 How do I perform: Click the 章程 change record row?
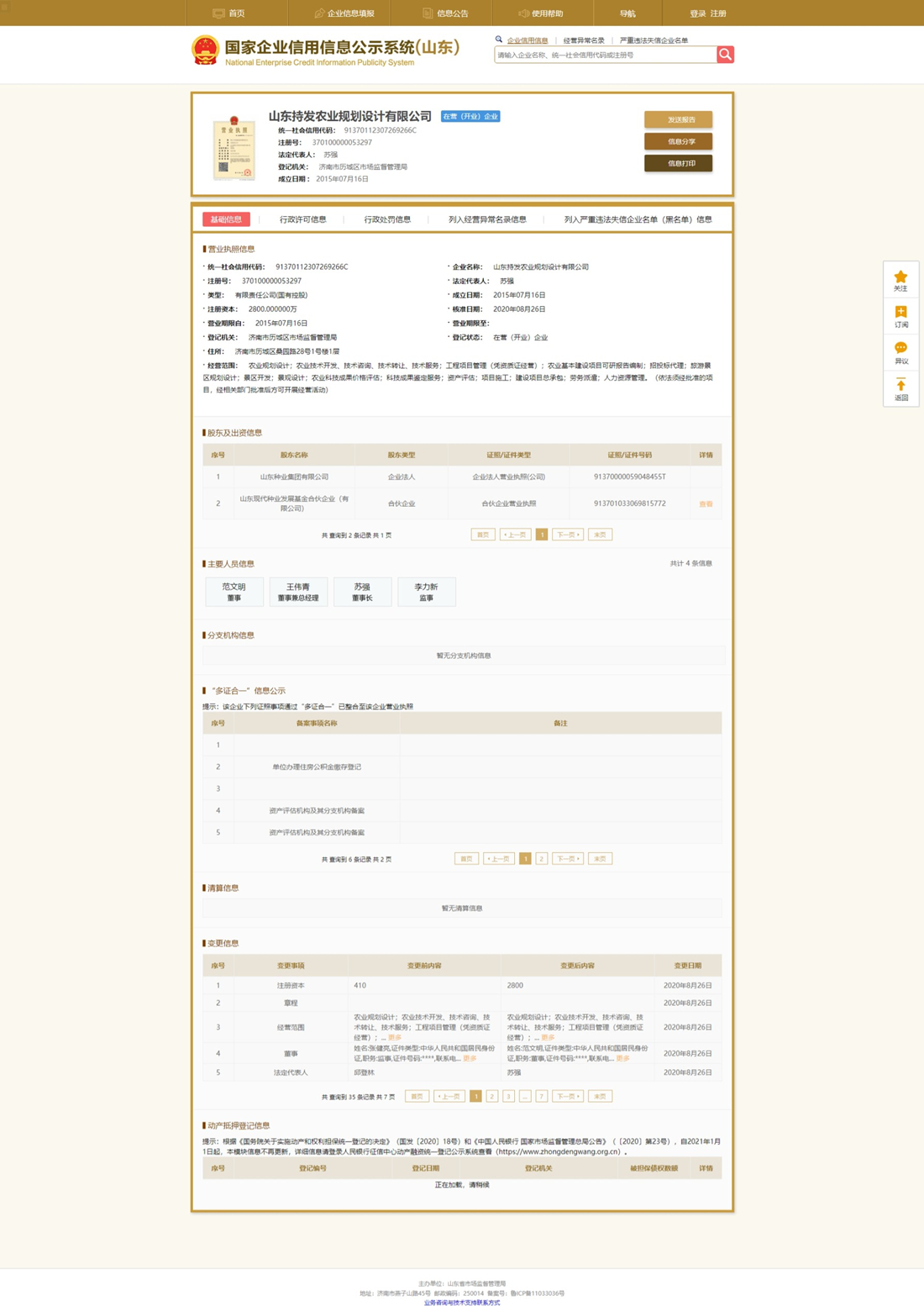tap(462, 1003)
